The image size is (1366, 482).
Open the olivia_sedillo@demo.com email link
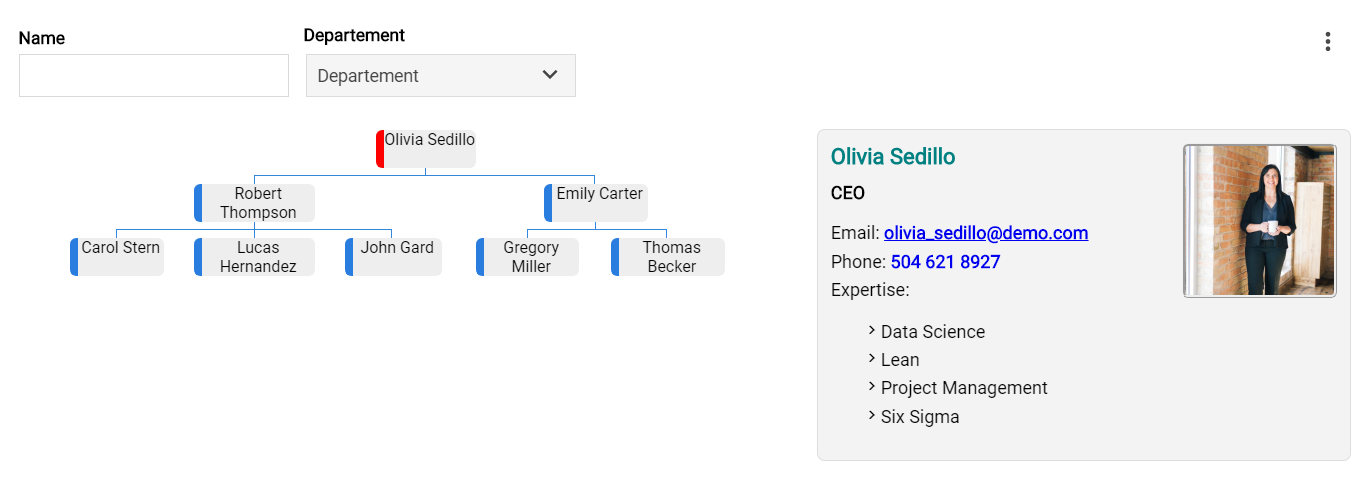[x=985, y=233]
